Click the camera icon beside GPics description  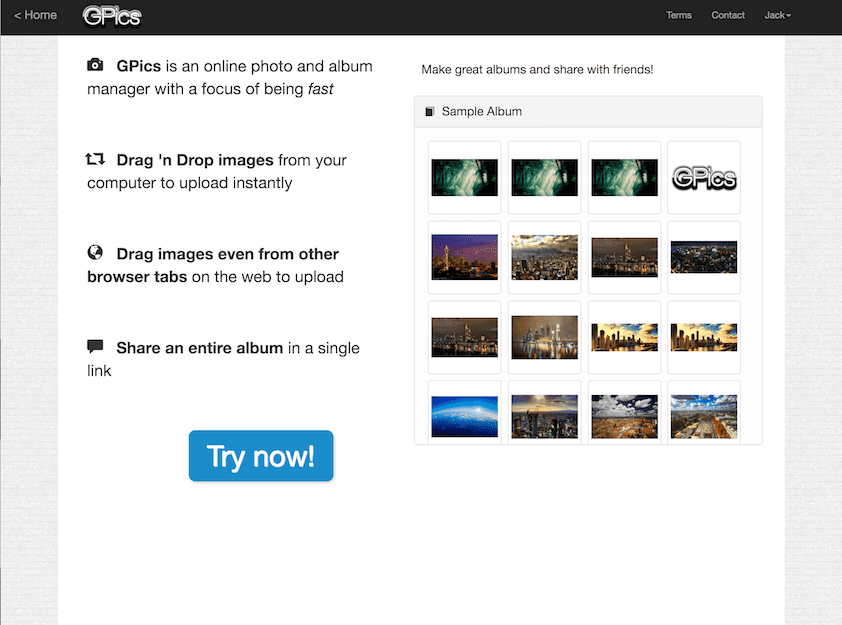point(95,66)
